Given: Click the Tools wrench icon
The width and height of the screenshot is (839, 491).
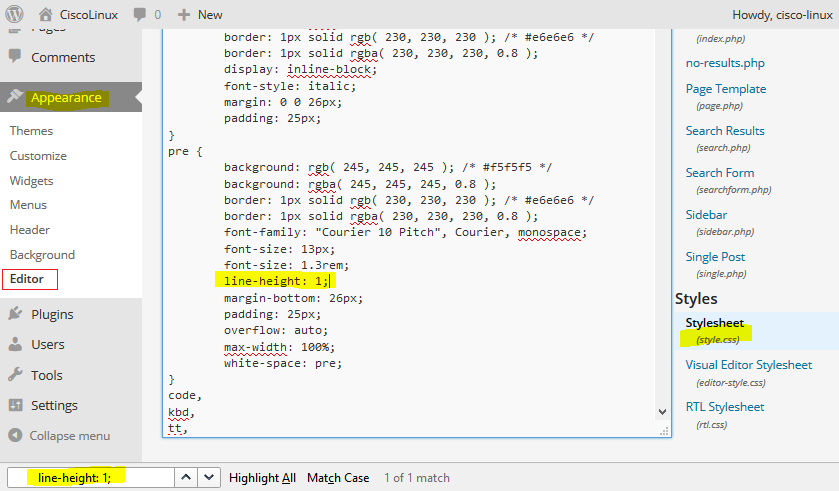Looking at the screenshot, I should click(x=15, y=376).
